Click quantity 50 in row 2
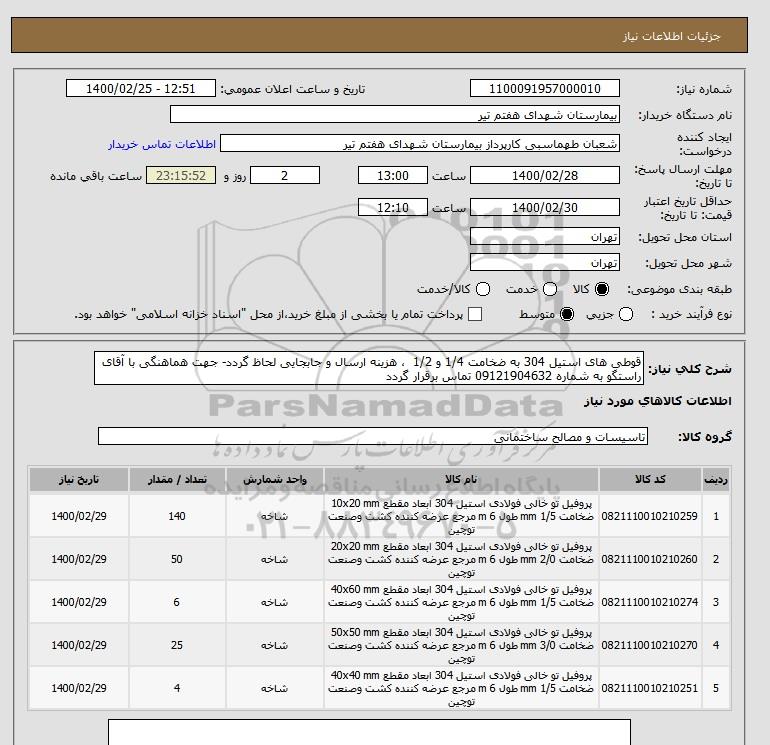The image size is (770, 745). click(x=177, y=559)
